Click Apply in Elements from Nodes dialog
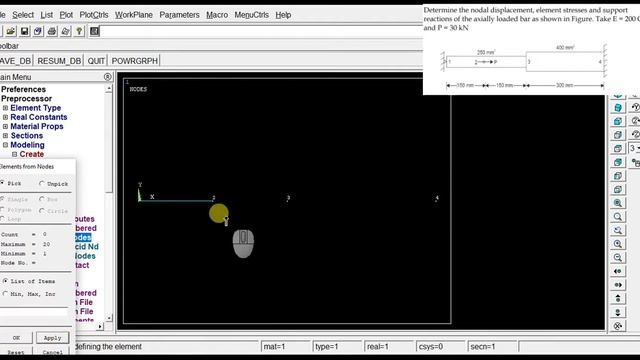Image resolution: width=640 pixels, height=360 pixels. tap(53, 338)
